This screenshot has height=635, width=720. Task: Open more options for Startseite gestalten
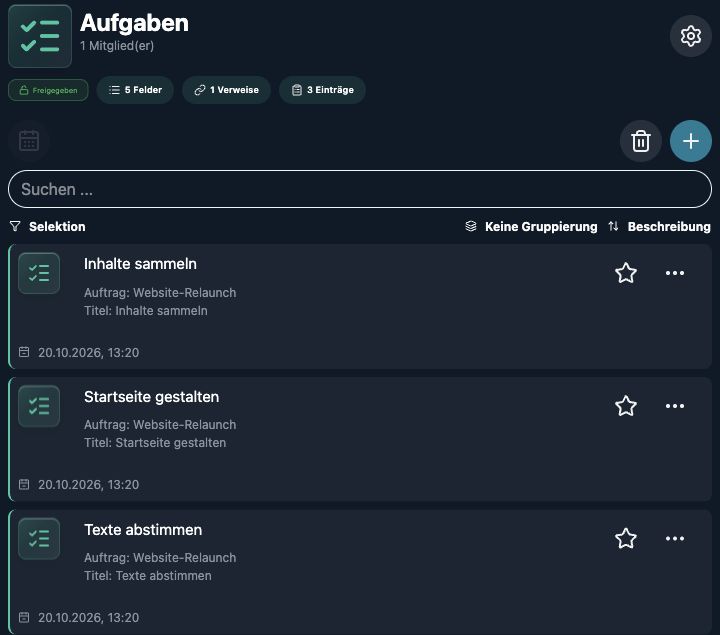point(675,406)
